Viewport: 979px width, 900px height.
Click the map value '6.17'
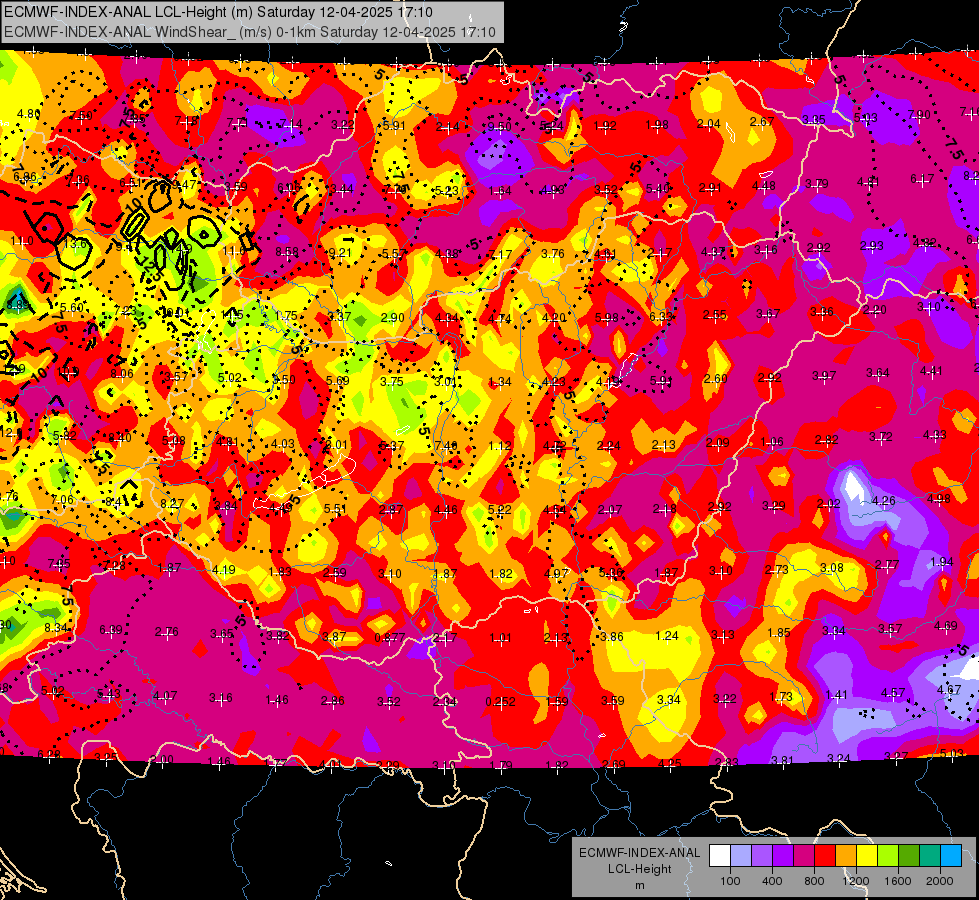[922, 179]
